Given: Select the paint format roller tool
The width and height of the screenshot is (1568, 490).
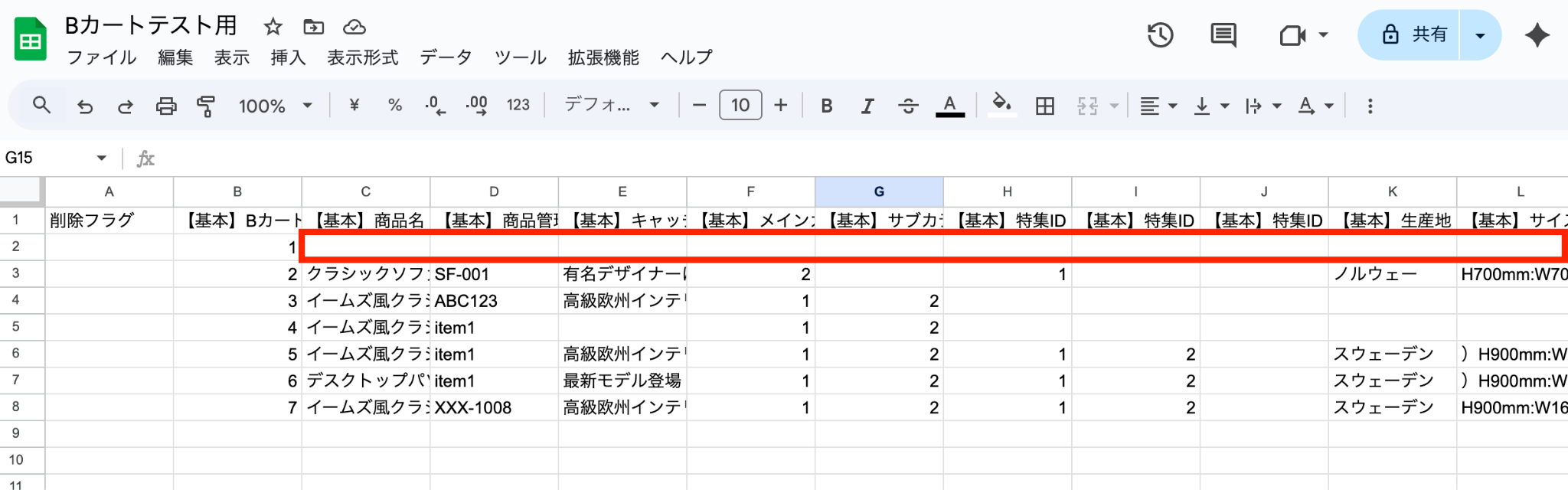Looking at the screenshot, I should pos(205,106).
